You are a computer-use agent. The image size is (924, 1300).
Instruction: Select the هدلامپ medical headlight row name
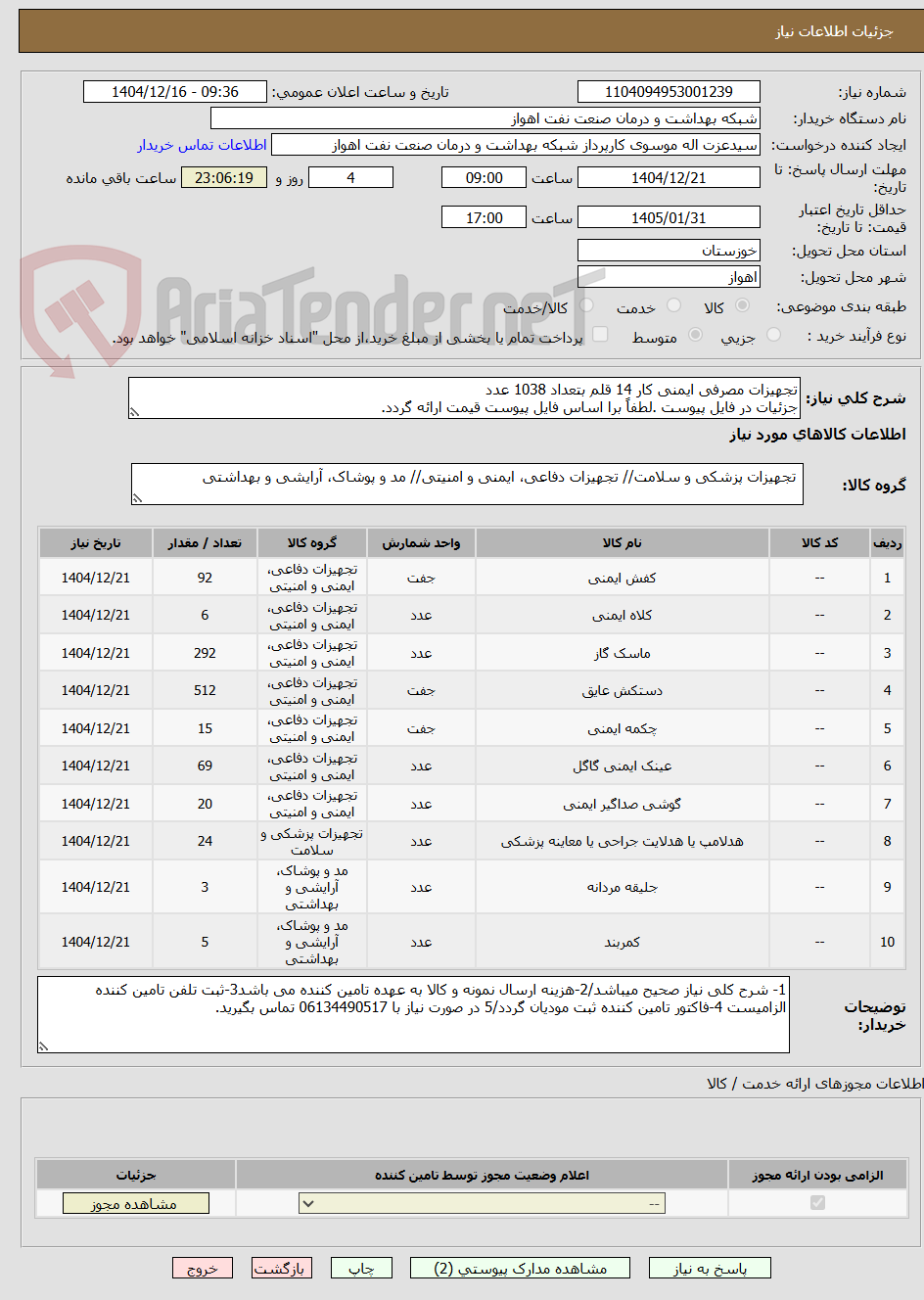(622, 841)
